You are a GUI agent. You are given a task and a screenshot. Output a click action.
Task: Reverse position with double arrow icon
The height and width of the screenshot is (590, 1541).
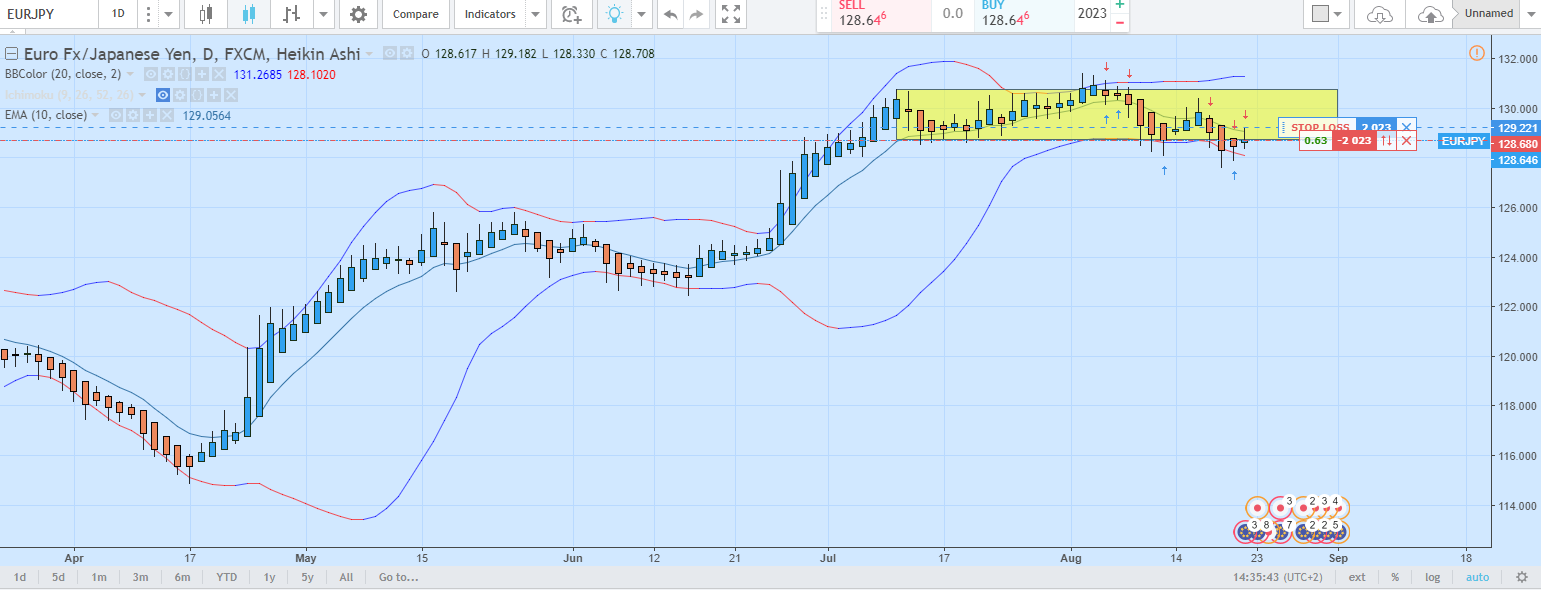click(1386, 141)
